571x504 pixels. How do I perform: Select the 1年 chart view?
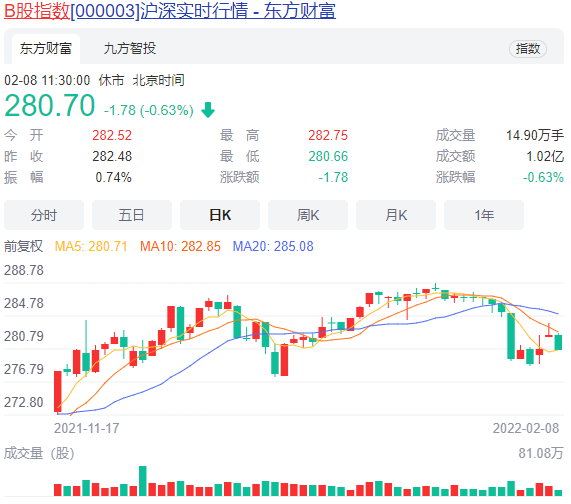coord(484,215)
